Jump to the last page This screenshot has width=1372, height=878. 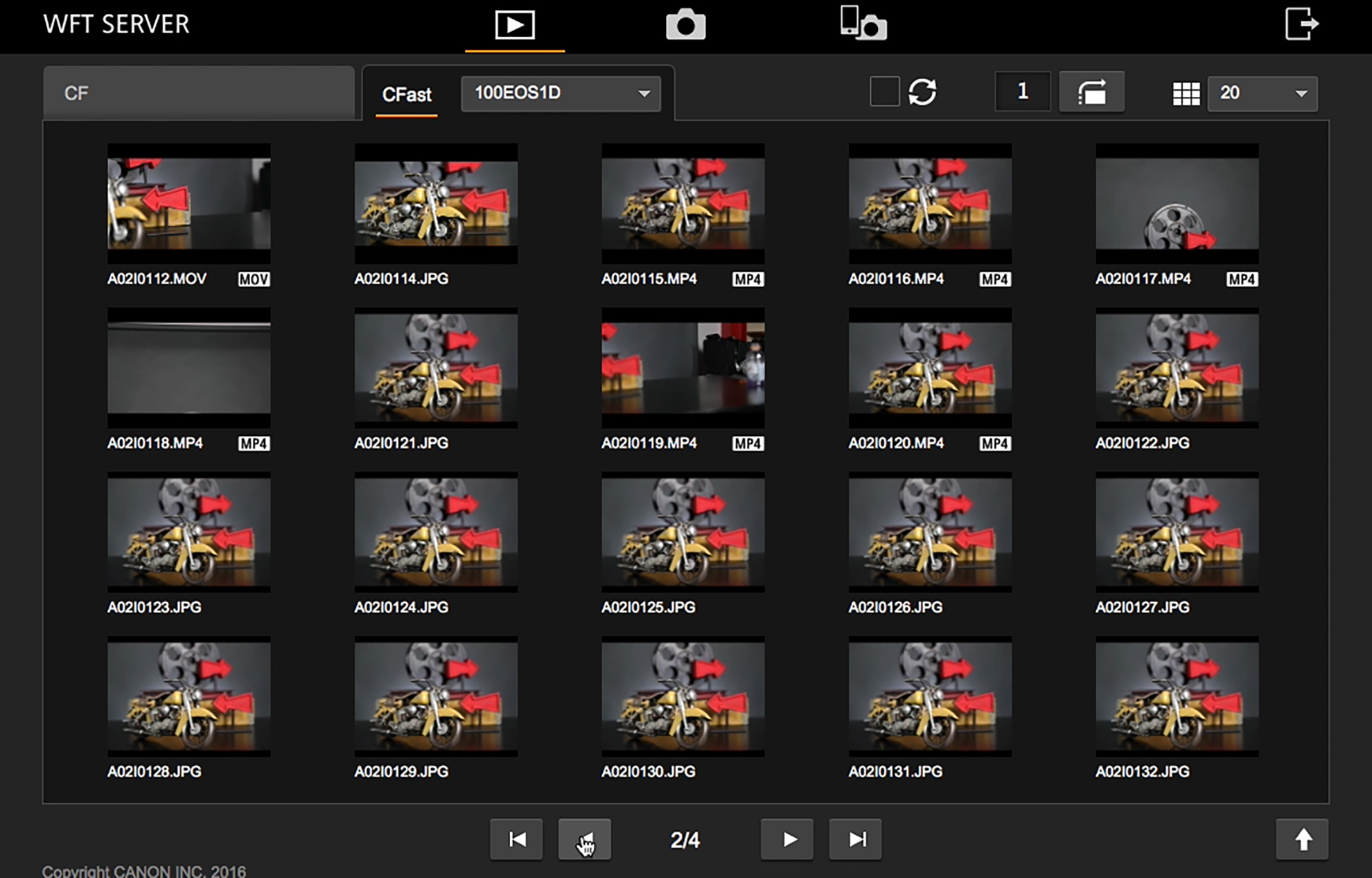click(x=856, y=839)
